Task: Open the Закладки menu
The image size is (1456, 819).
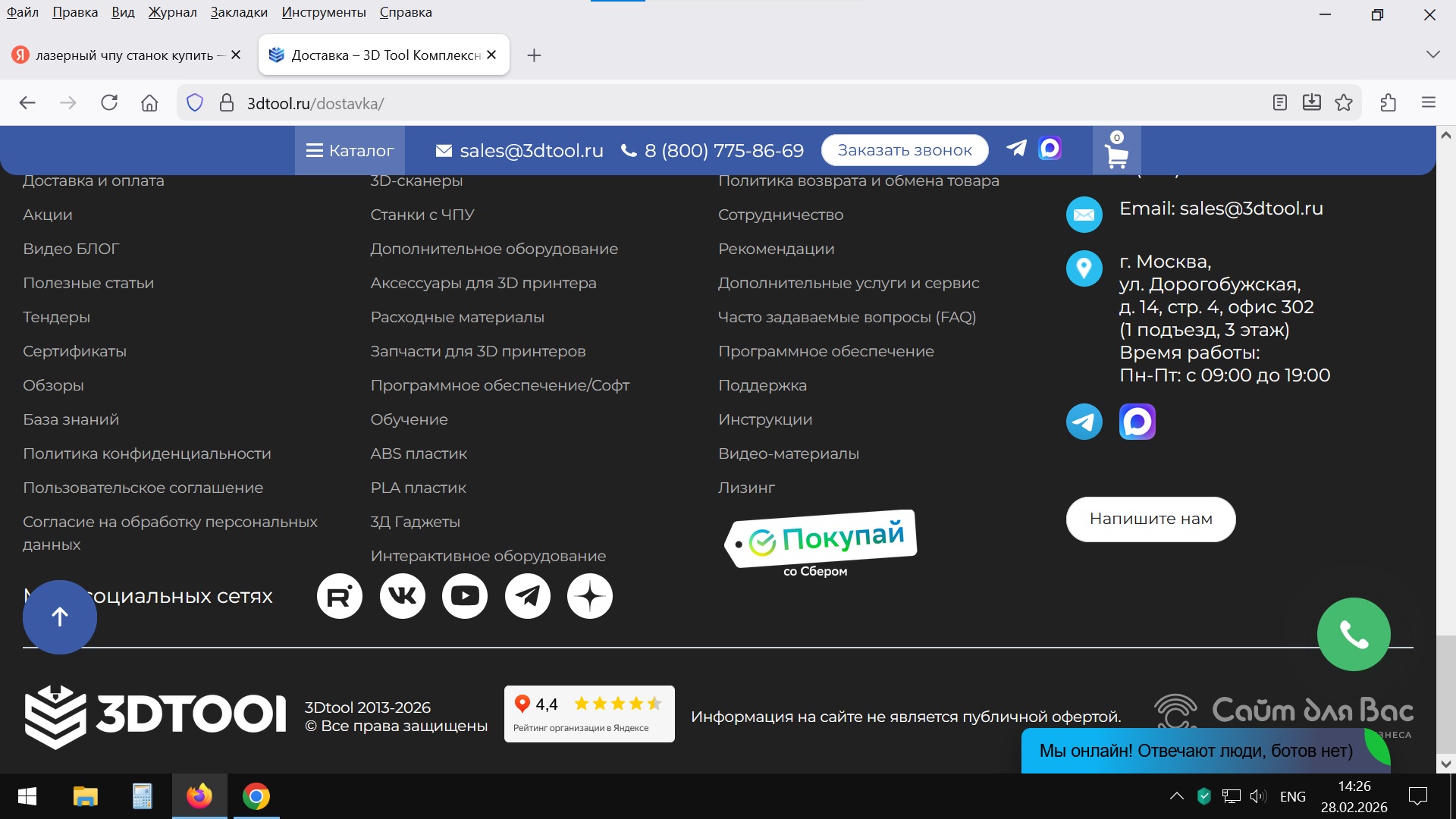Action: pyautogui.click(x=239, y=12)
